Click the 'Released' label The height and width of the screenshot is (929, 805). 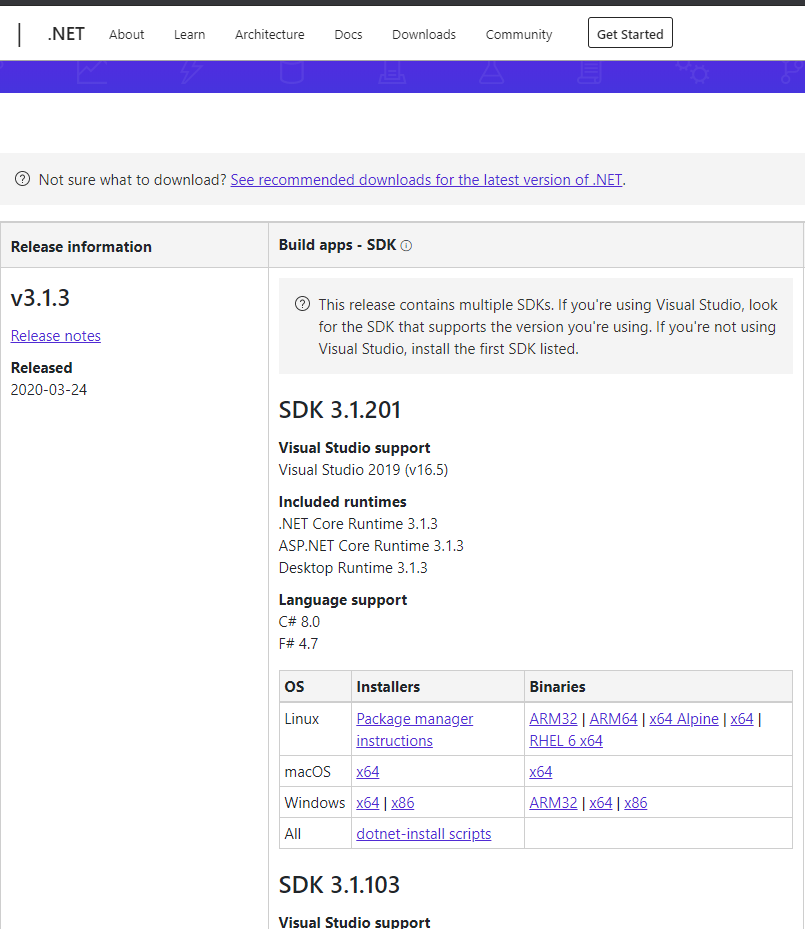[41, 368]
